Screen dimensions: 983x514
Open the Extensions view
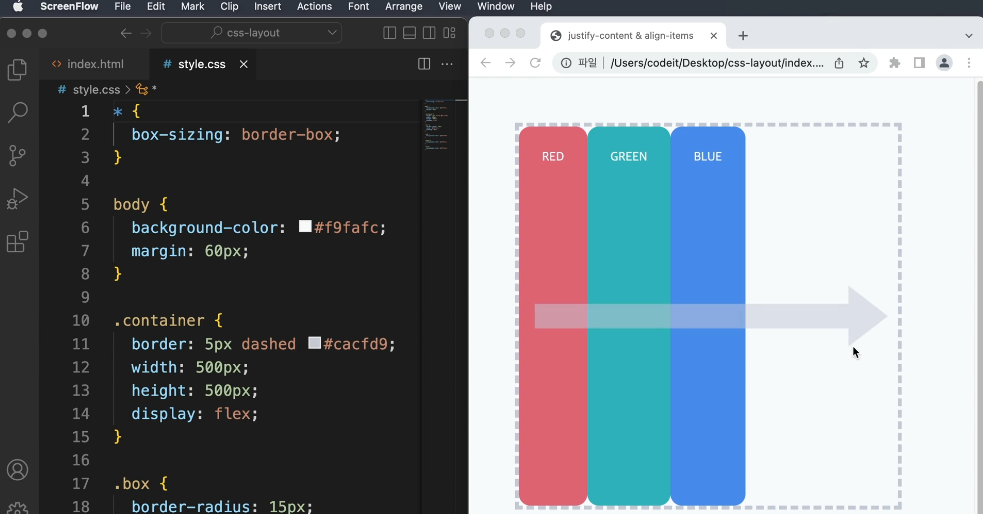pos(18,241)
